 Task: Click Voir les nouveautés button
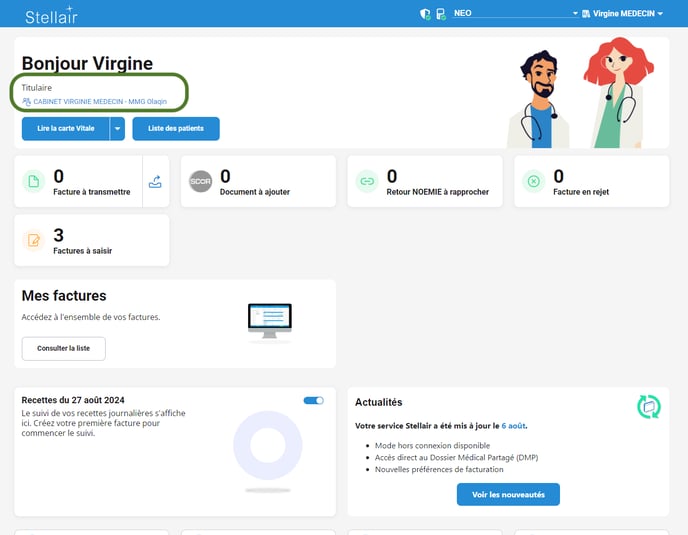[508, 494]
